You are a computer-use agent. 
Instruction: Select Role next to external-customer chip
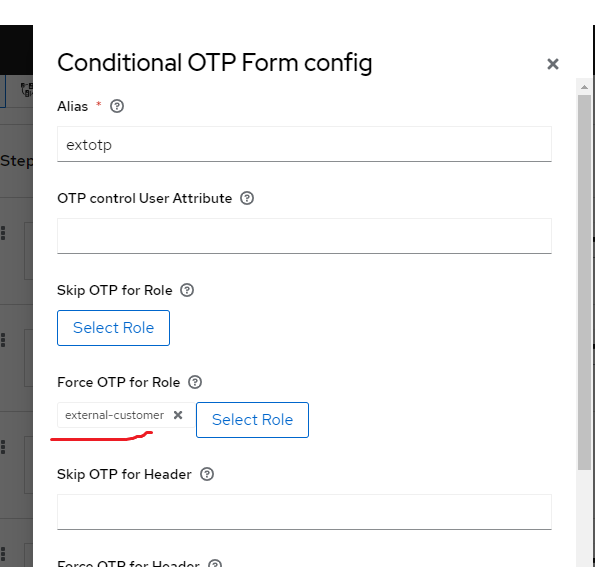252,420
